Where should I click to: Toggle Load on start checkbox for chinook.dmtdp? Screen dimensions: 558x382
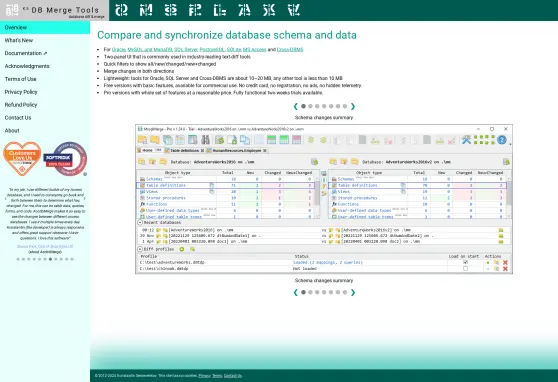[465, 269]
